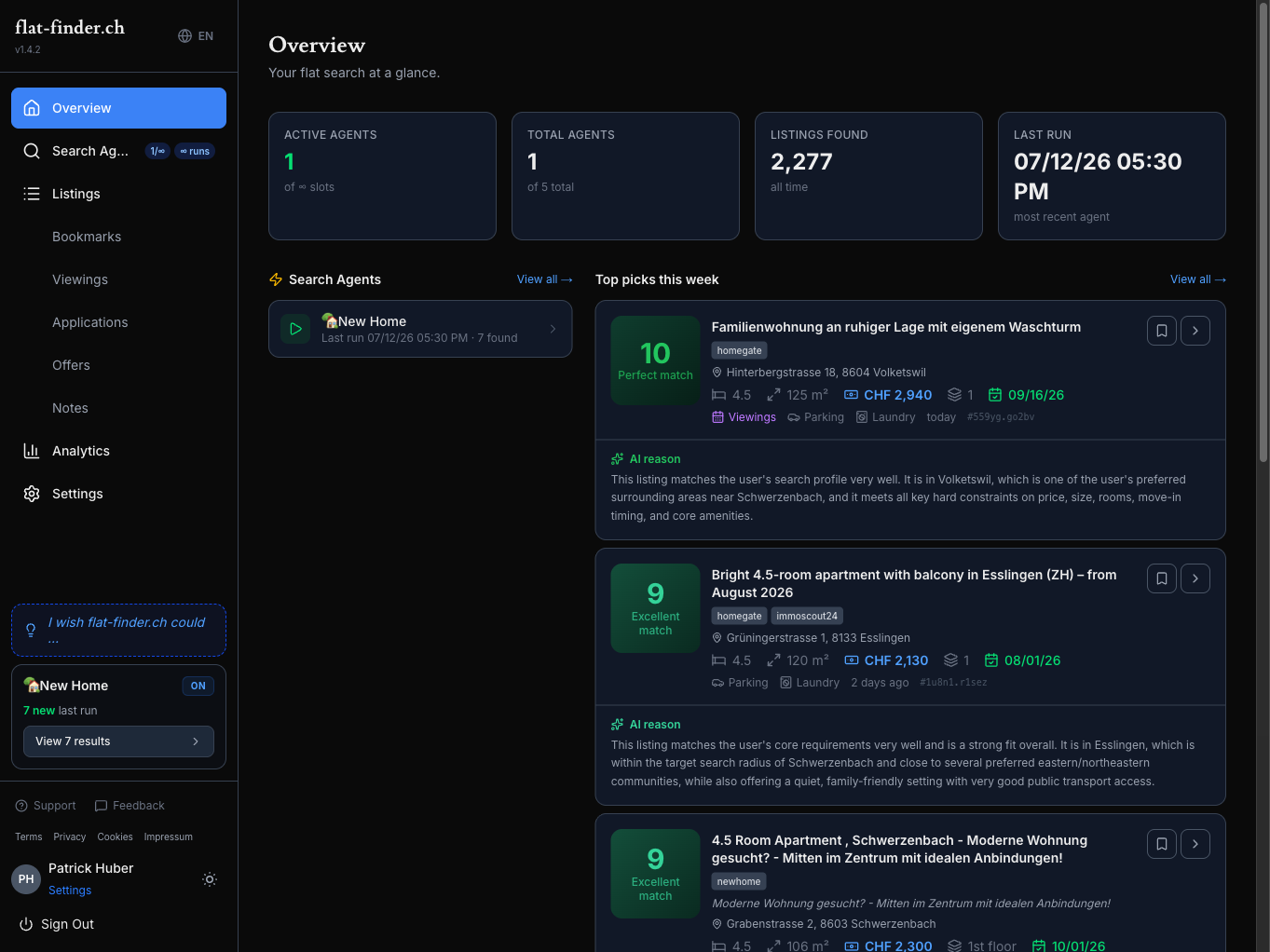Click the globe language icon

[184, 36]
